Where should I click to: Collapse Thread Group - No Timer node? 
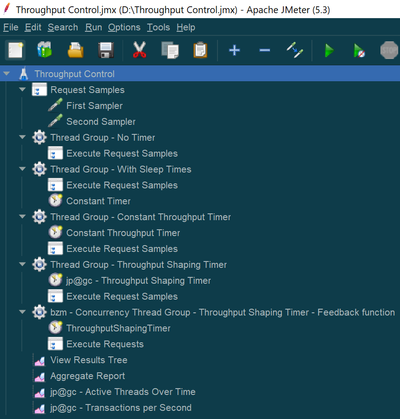(x=22, y=137)
